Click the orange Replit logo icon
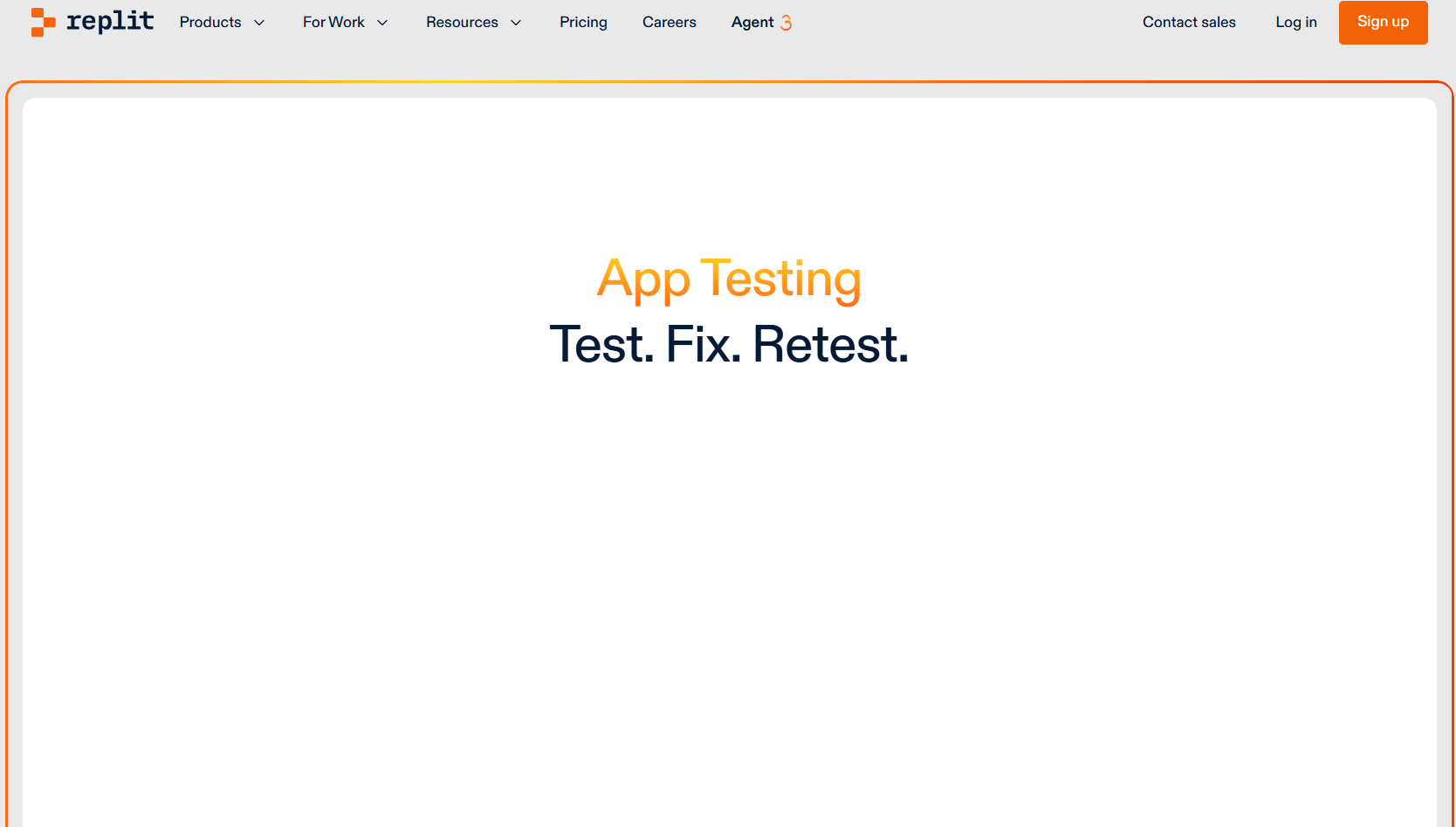This screenshot has width=1456, height=827. 43,22
